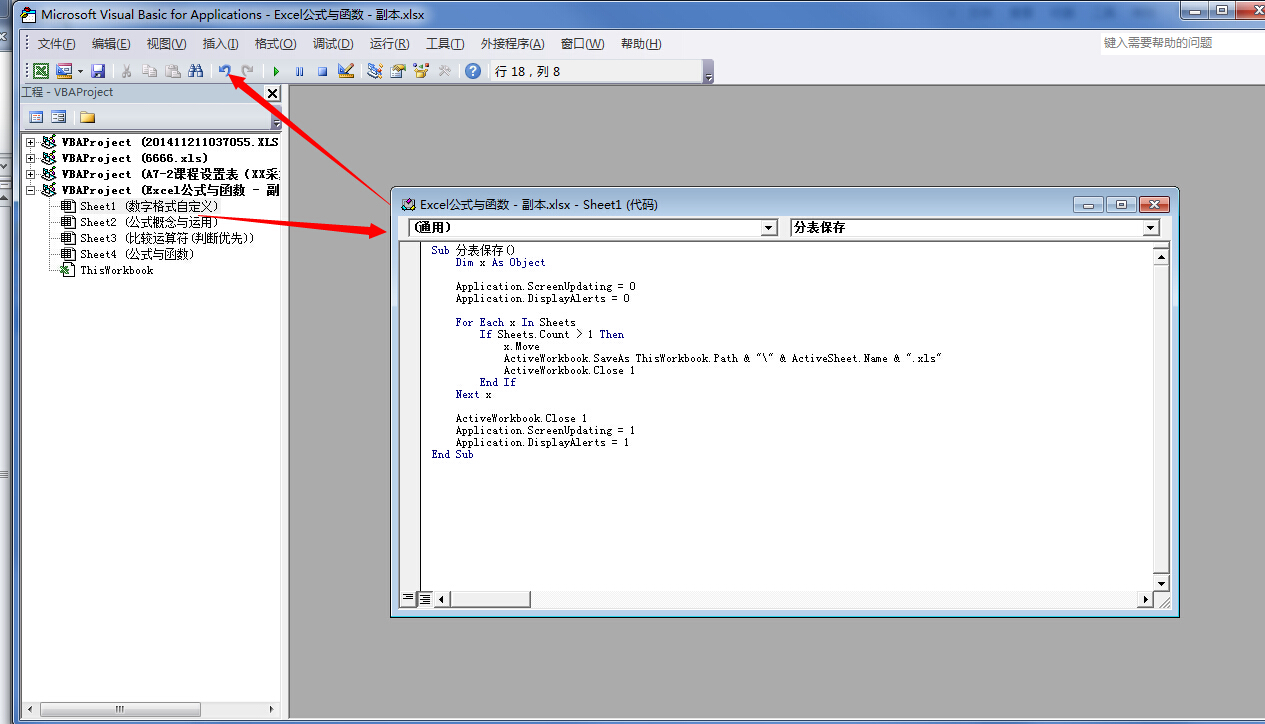Click the 'For Each x In Sheets' line
The height and width of the screenshot is (724, 1265).
(515, 322)
